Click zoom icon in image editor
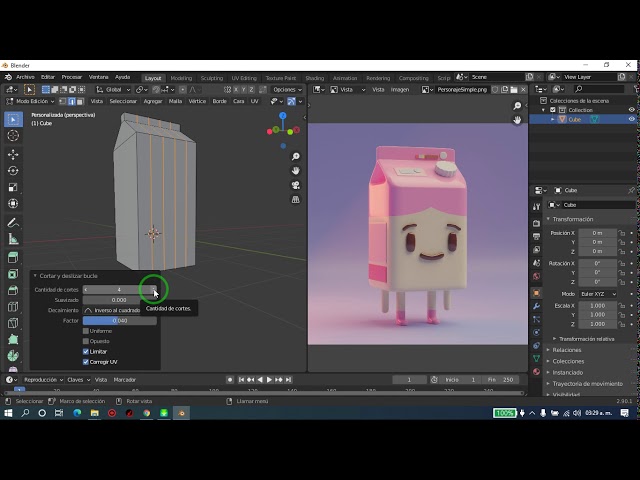The height and width of the screenshot is (480, 640). click(517, 106)
